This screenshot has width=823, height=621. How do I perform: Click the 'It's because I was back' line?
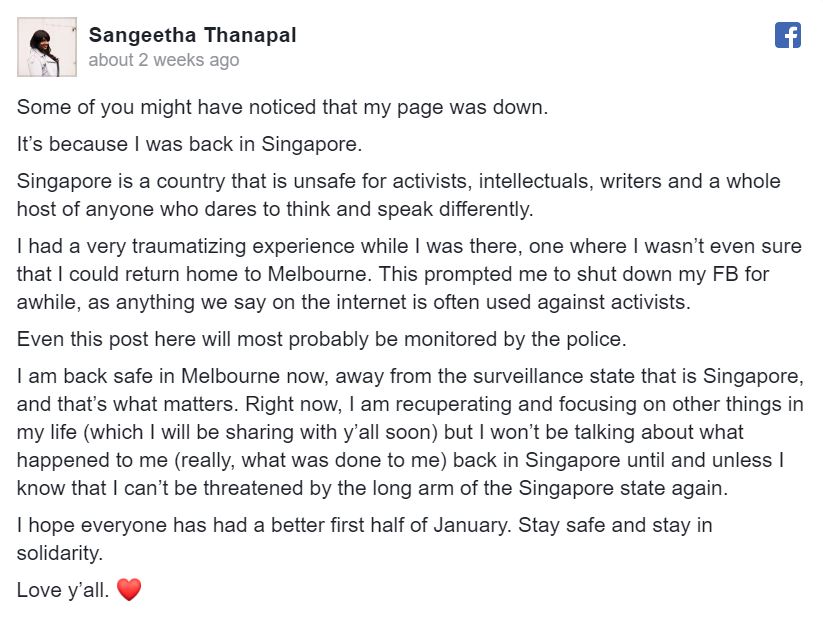[189, 144]
